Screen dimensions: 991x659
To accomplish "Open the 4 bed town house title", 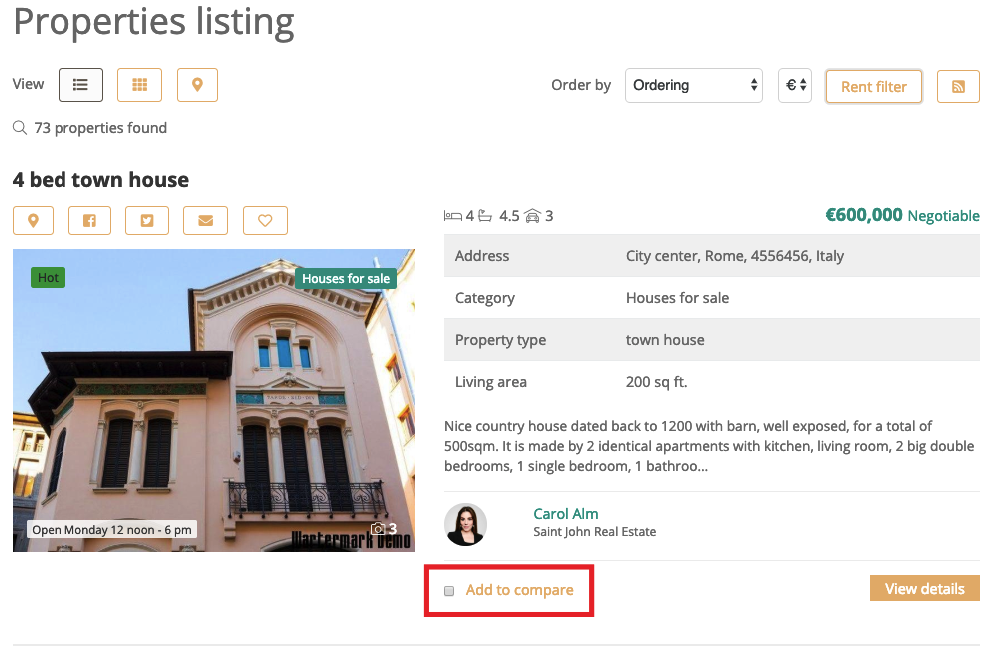I will pos(101,180).
